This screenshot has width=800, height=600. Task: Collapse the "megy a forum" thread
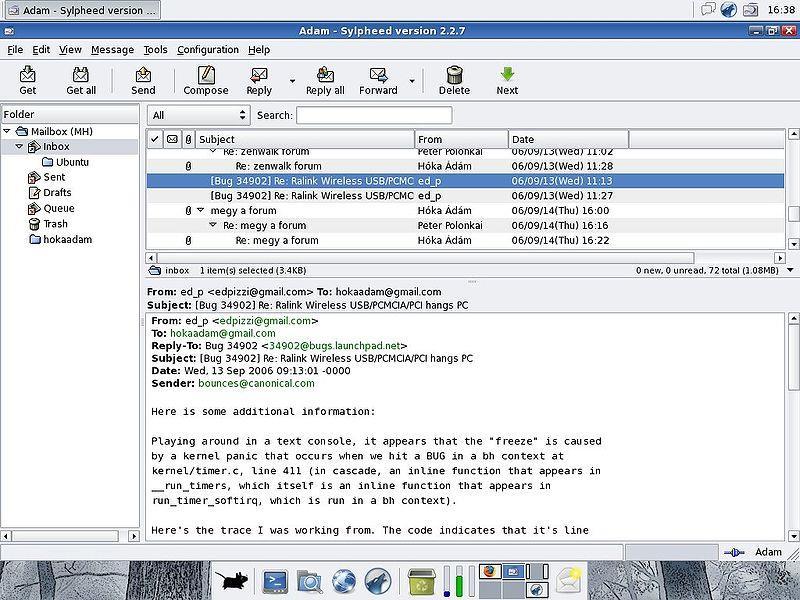(201, 210)
